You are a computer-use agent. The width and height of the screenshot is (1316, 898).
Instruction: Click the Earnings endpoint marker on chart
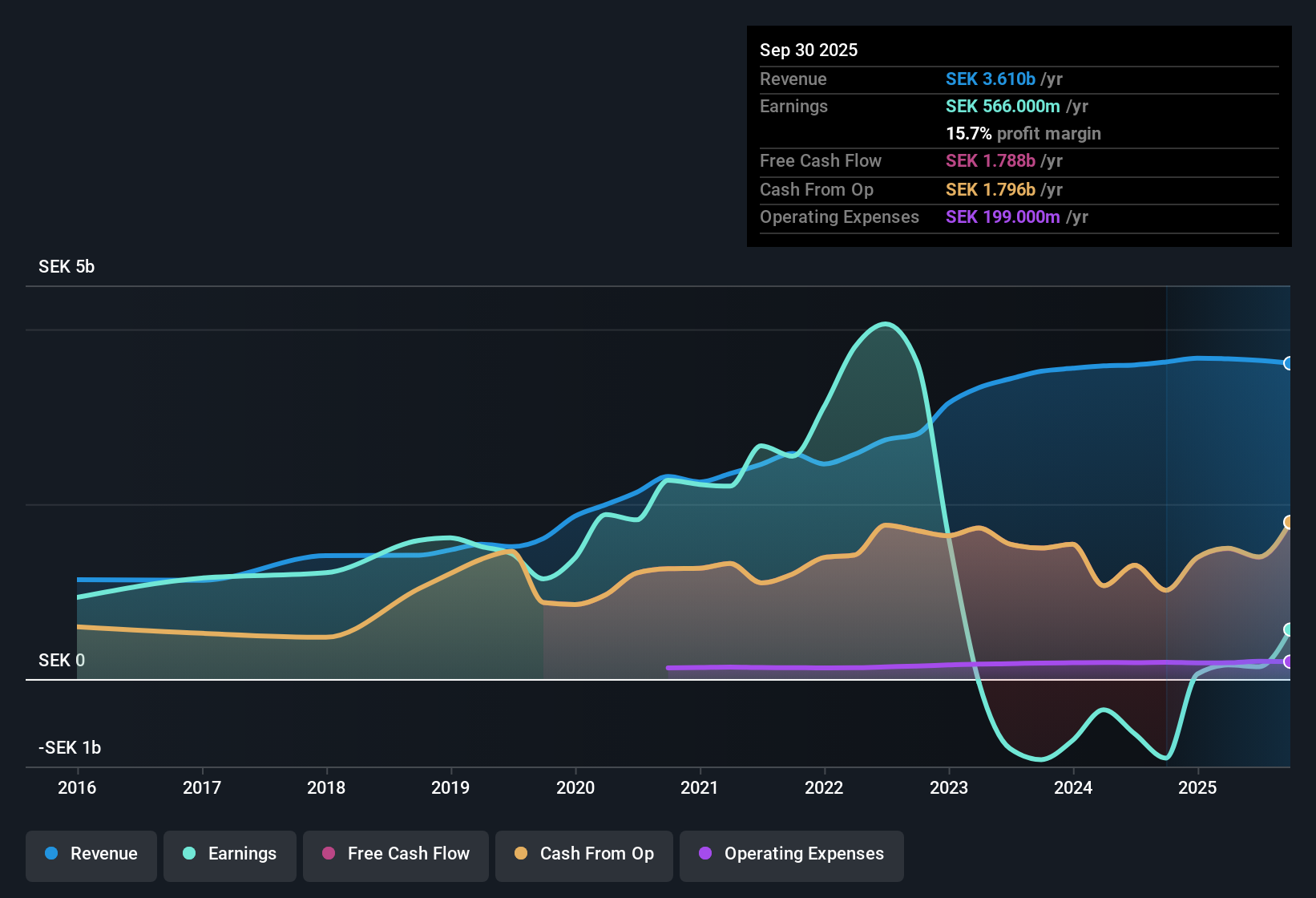click(x=1289, y=629)
